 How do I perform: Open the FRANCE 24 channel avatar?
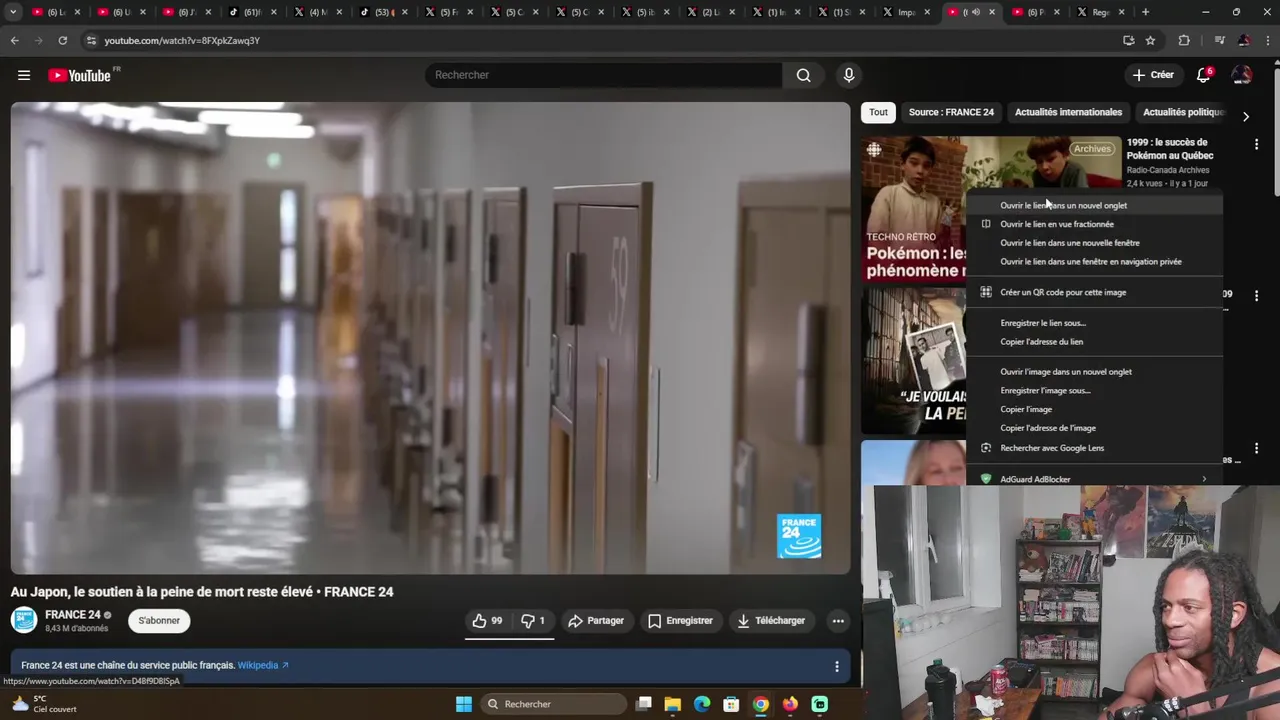[24, 620]
